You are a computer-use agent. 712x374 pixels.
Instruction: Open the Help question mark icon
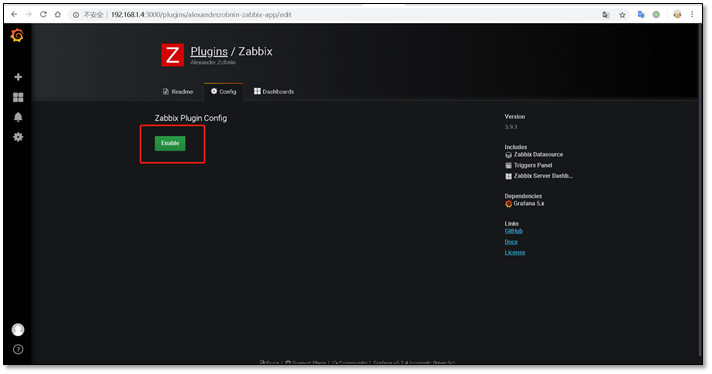pos(18,349)
